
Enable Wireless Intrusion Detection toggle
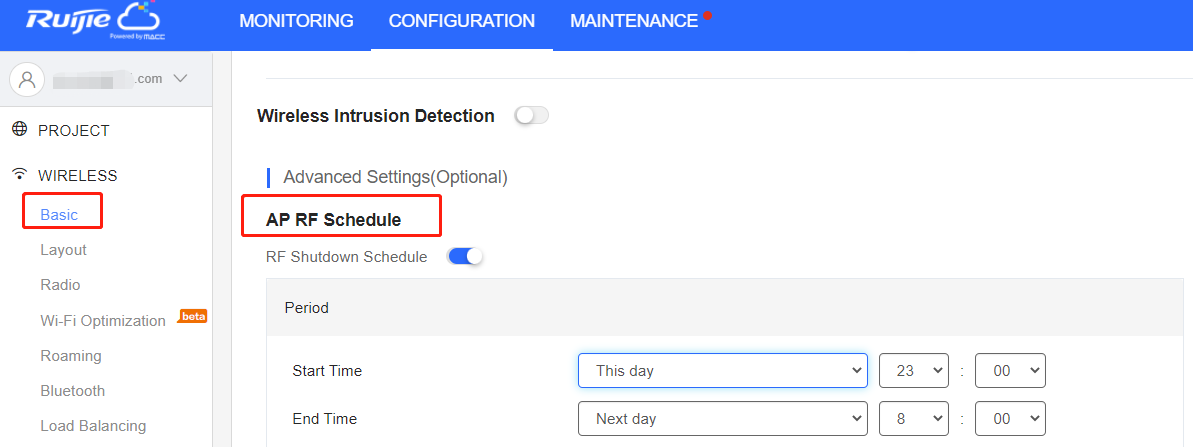pos(531,116)
